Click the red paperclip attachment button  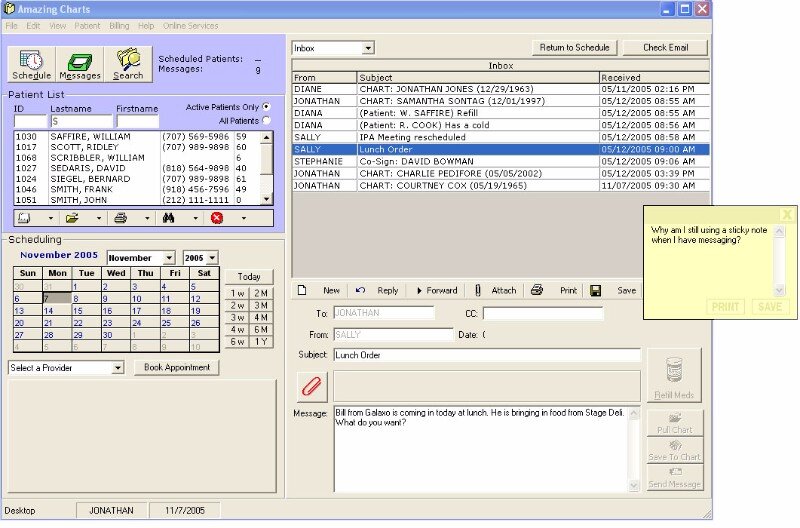point(312,387)
